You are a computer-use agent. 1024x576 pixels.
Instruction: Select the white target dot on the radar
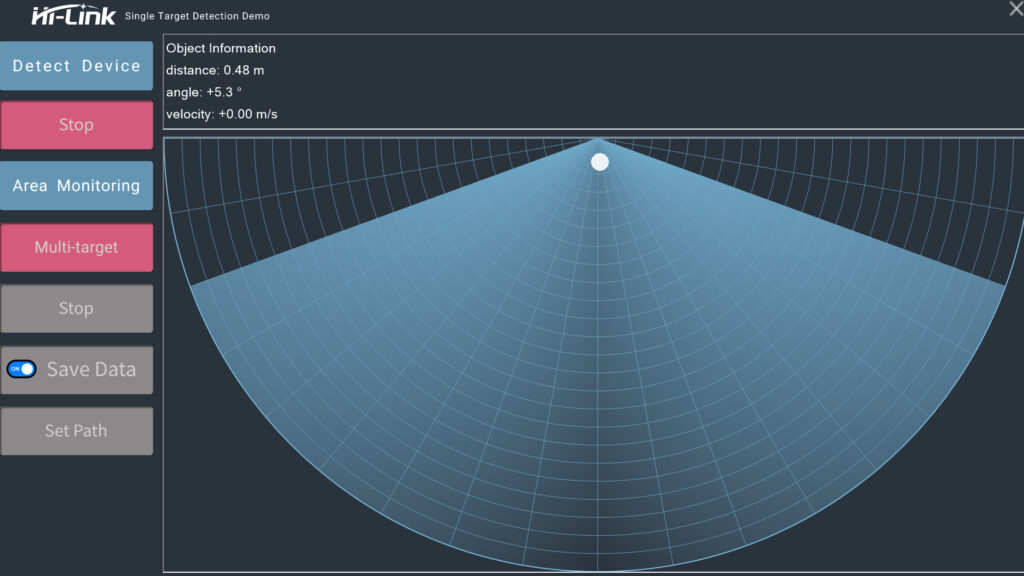(600, 162)
